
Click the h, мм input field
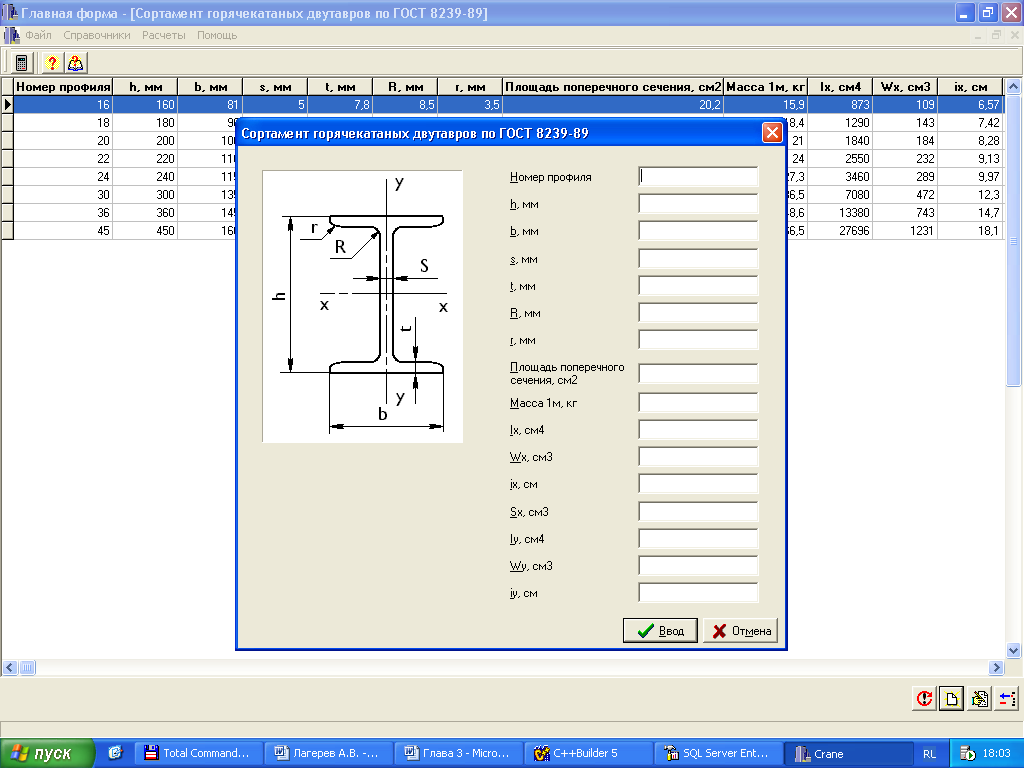coord(698,204)
